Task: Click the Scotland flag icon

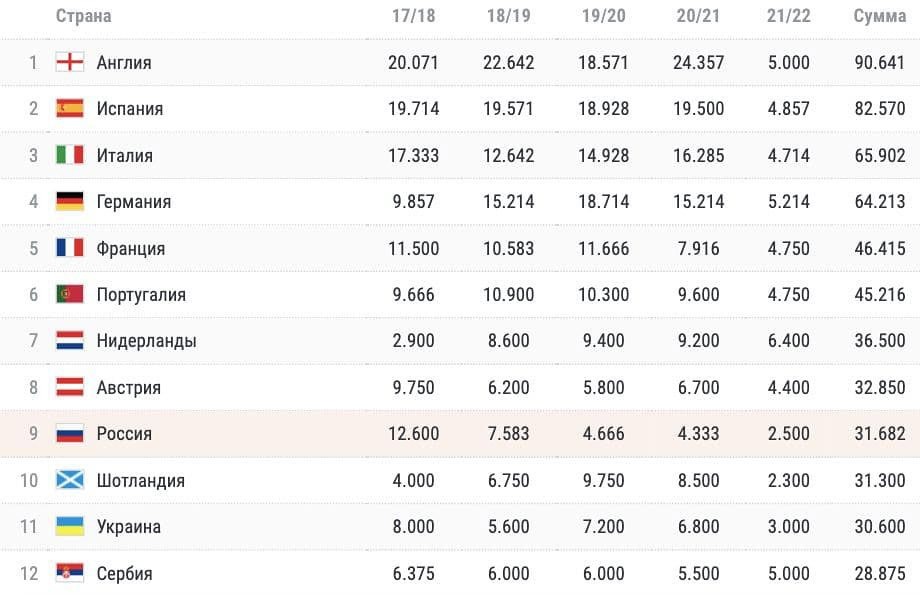Action: (70, 479)
